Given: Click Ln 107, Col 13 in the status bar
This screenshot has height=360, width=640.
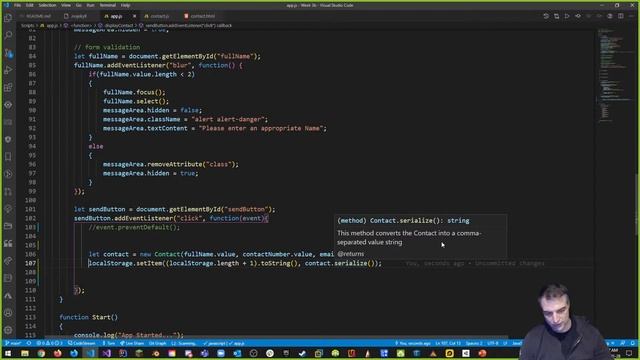Looking at the screenshot, I should [448, 343].
